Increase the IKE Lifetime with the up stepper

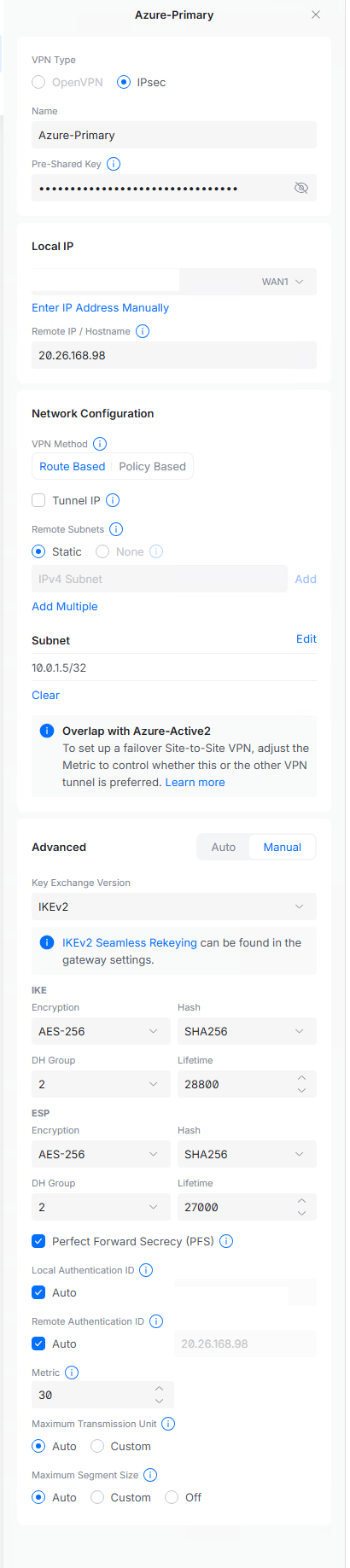click(301, 1078)
